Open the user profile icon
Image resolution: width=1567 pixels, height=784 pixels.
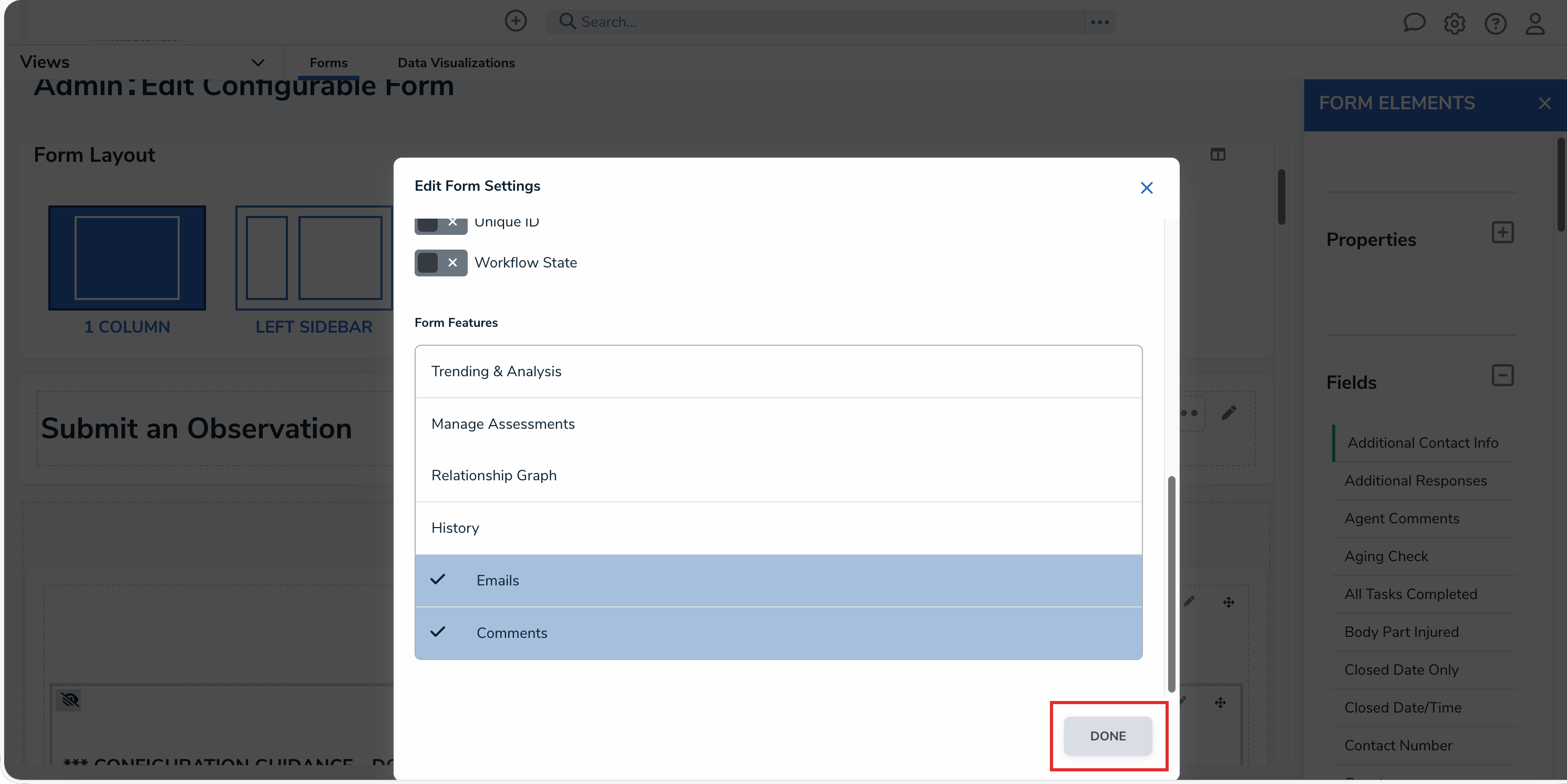(x=1535, y=24)
